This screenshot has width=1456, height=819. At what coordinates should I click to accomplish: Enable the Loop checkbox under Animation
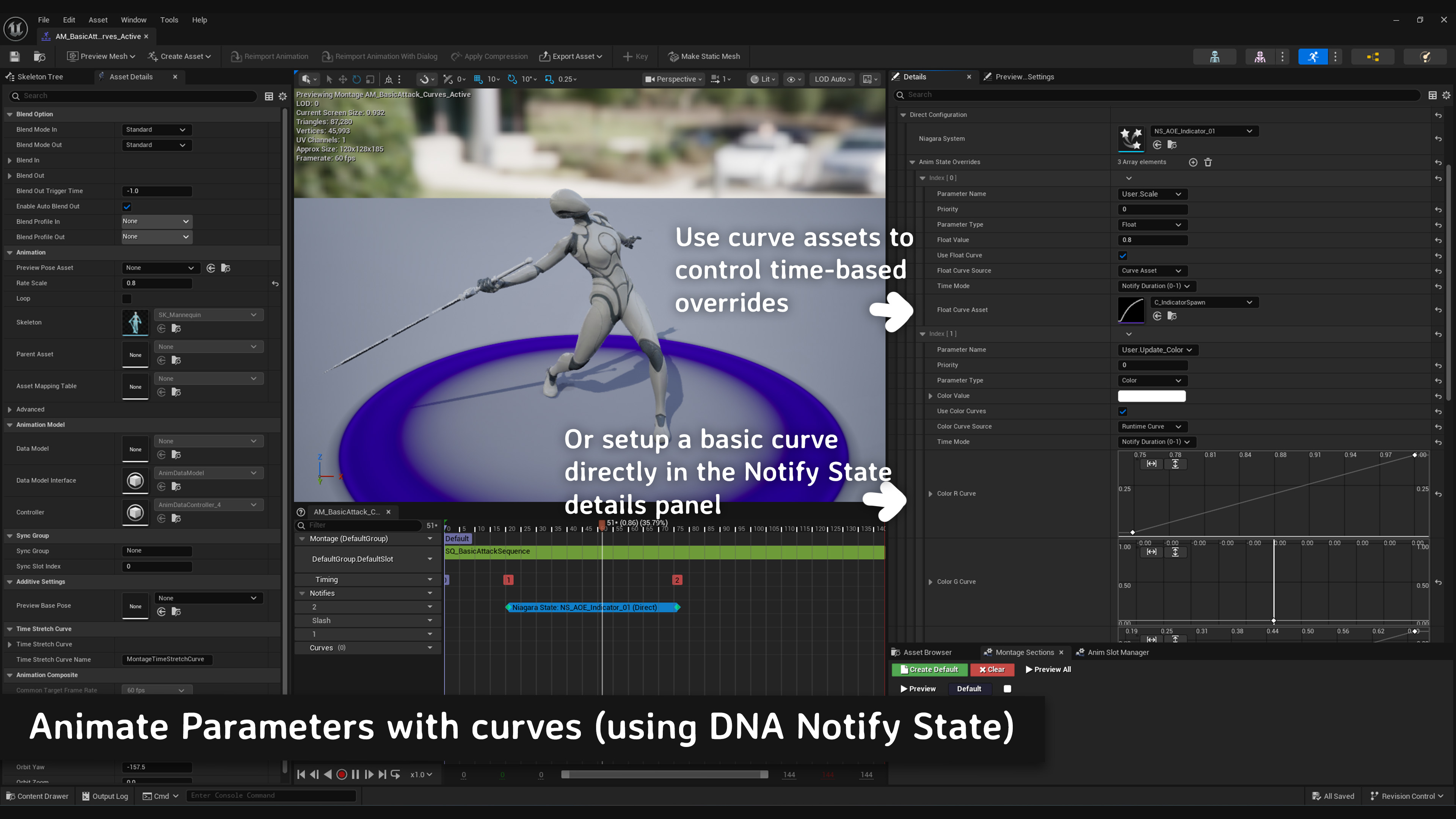(127, 298)
